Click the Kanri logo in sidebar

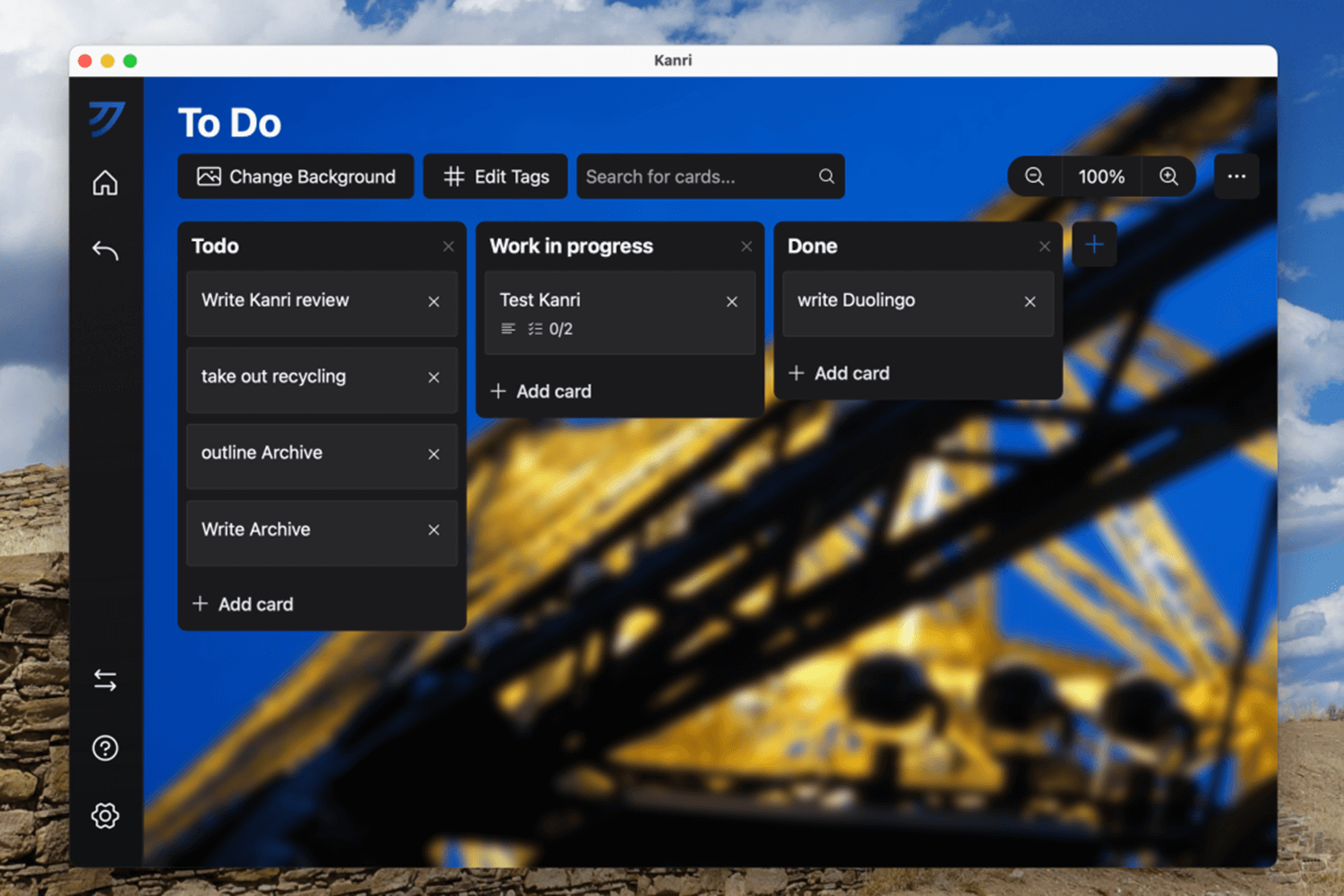click(x=106, y=118)
